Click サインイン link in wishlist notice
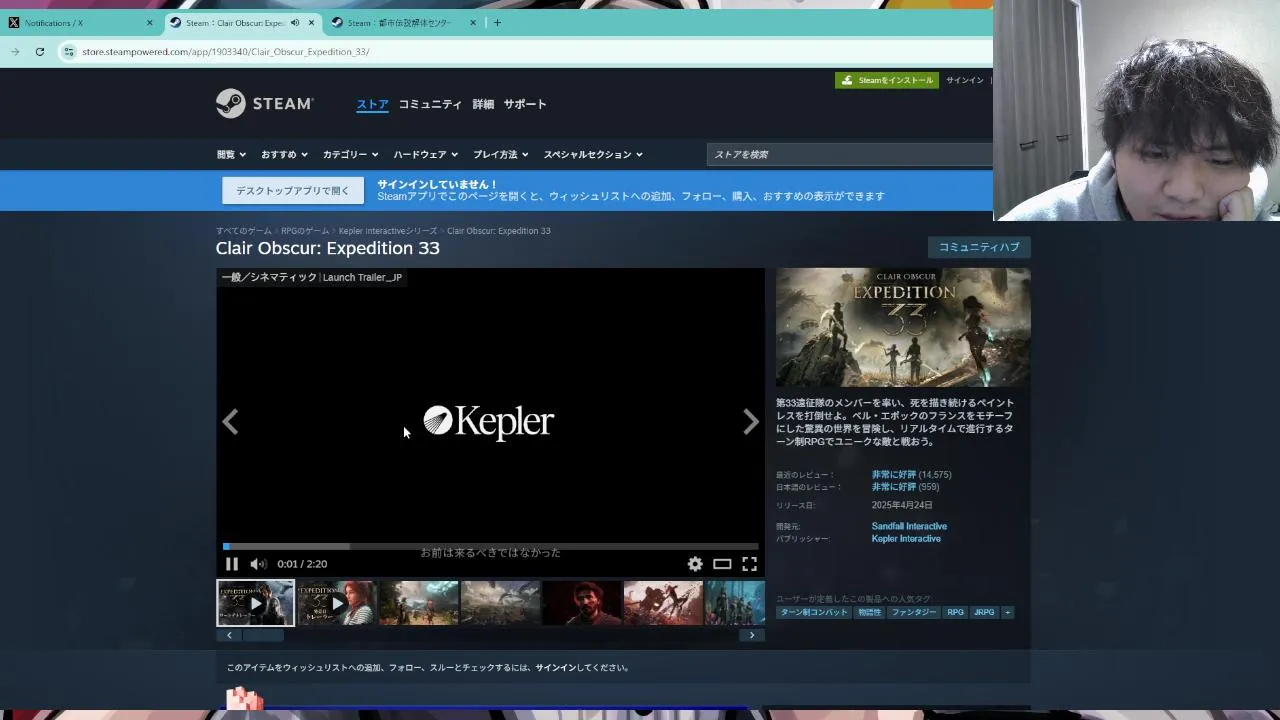This screenshot has height=720, width=1280. click(x=555, y=668)
